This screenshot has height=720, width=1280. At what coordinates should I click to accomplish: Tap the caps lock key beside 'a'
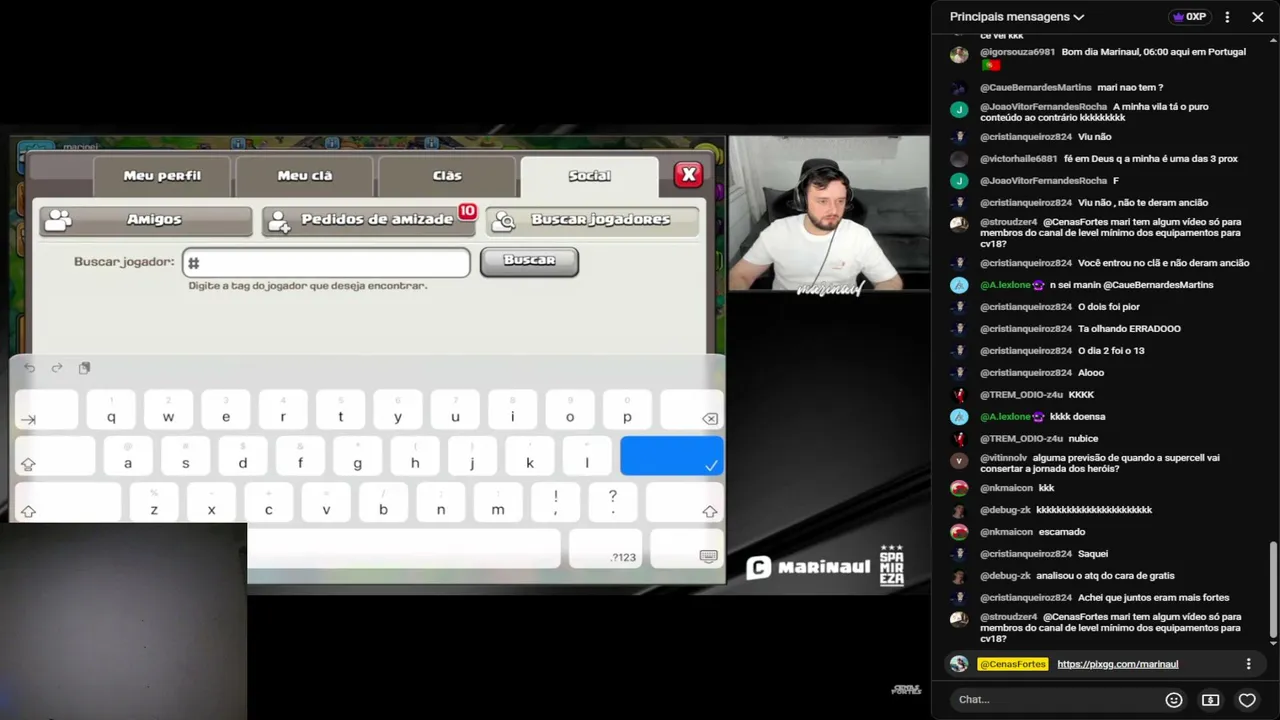[55, 456]
